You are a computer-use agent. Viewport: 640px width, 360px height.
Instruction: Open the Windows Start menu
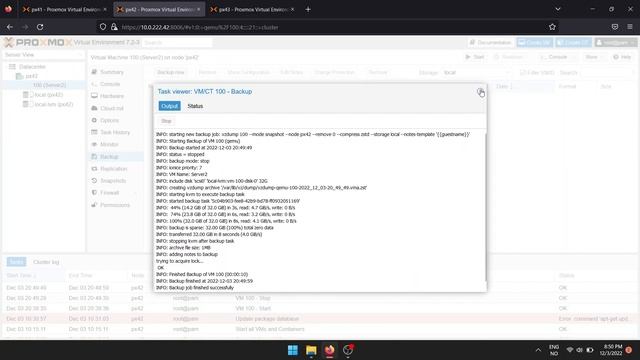(x=293, y=350)
